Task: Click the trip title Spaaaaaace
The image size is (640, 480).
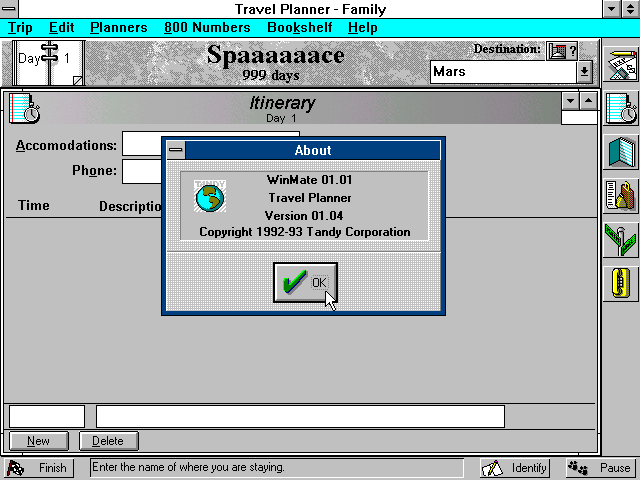Action: 276,55
